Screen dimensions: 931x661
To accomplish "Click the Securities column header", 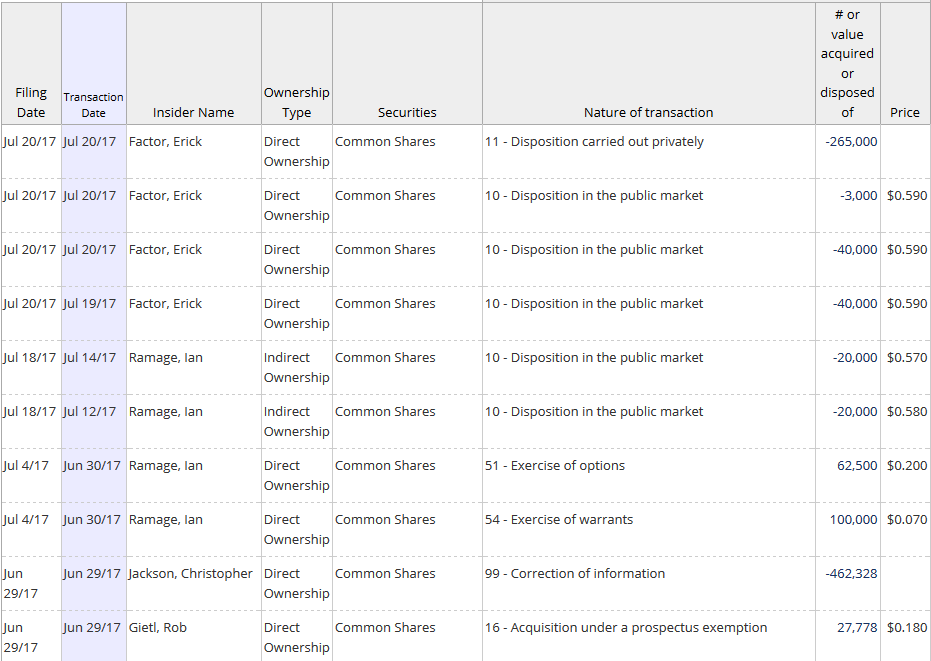I will pyautogui.click(x=407, y=112).
